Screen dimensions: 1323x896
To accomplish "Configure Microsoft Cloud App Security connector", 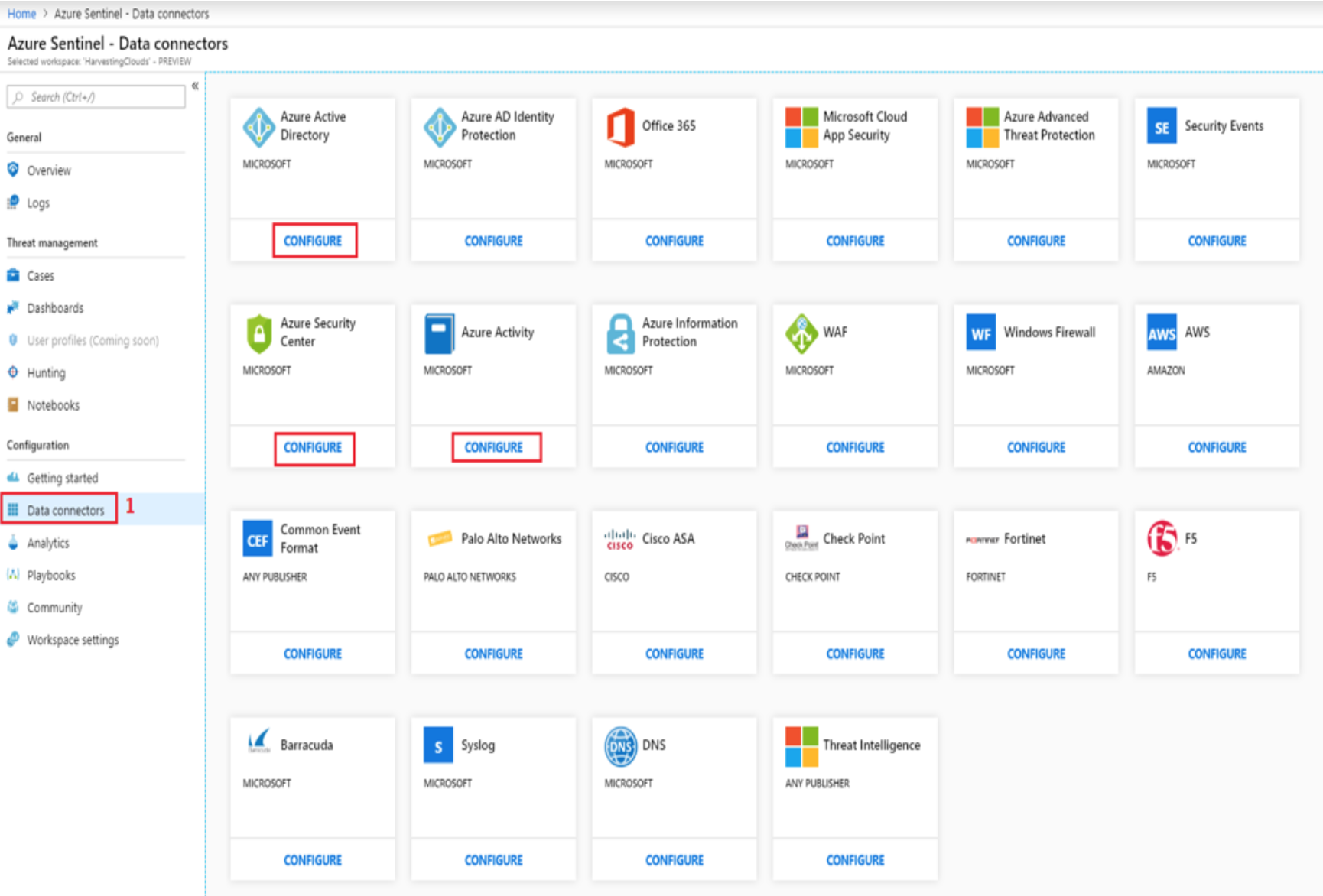I will (x=855, y=241).
